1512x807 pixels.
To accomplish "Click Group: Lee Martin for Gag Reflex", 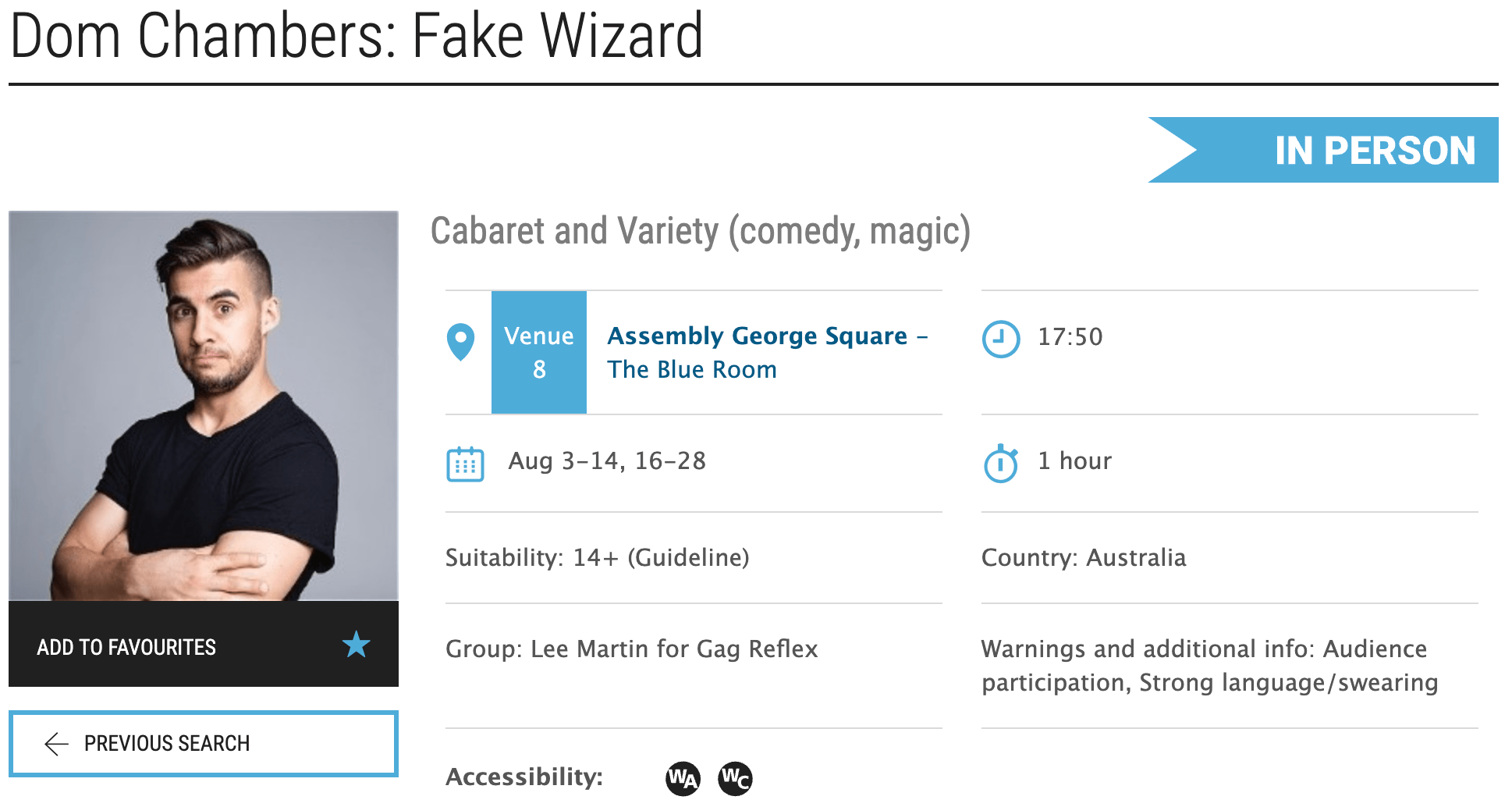I will coord(632,649).
